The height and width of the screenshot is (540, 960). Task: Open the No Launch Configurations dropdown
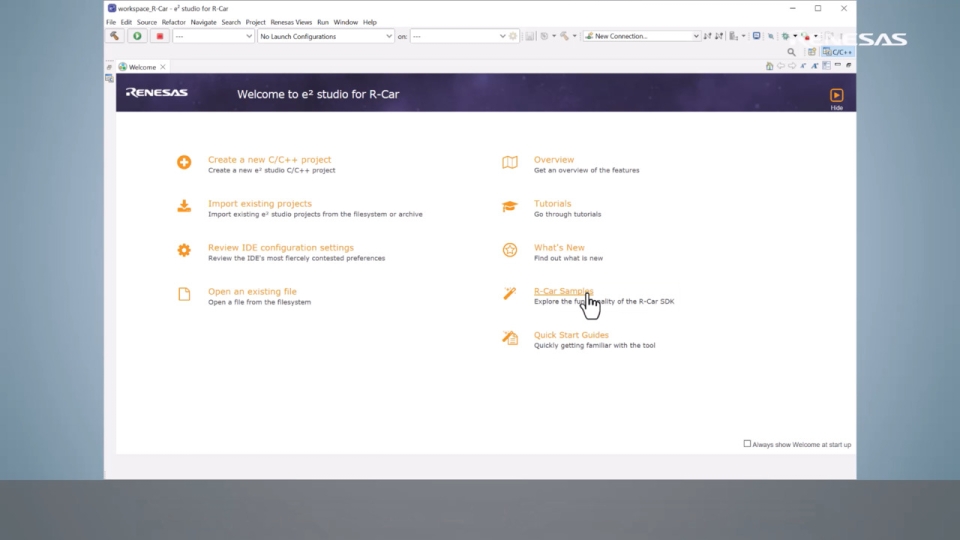tap(326, 36)
